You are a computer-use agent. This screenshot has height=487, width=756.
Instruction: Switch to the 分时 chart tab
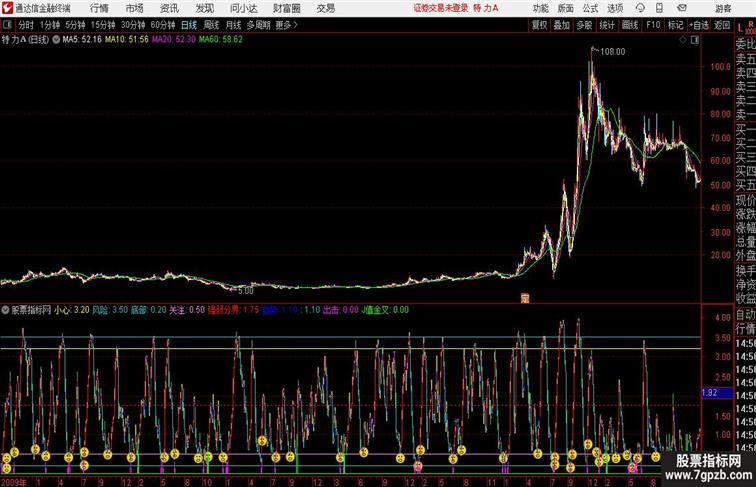coord(26,25)
